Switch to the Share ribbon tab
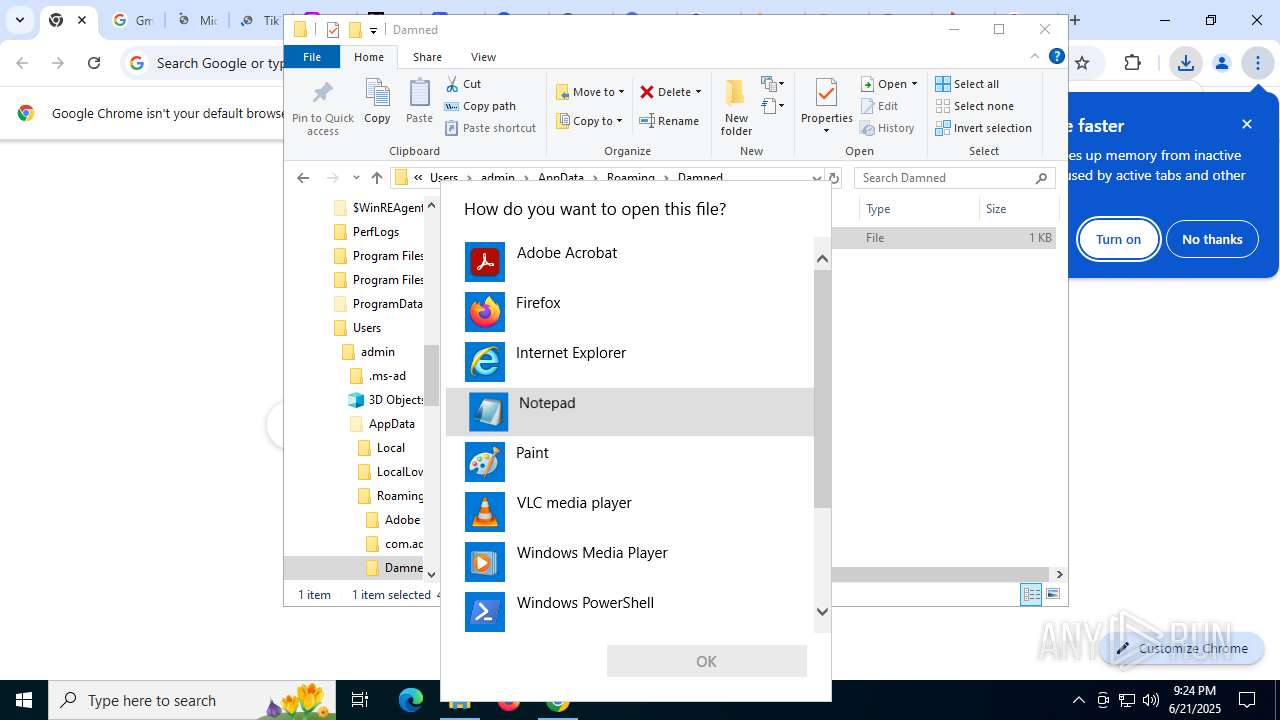 click(427, 57)
